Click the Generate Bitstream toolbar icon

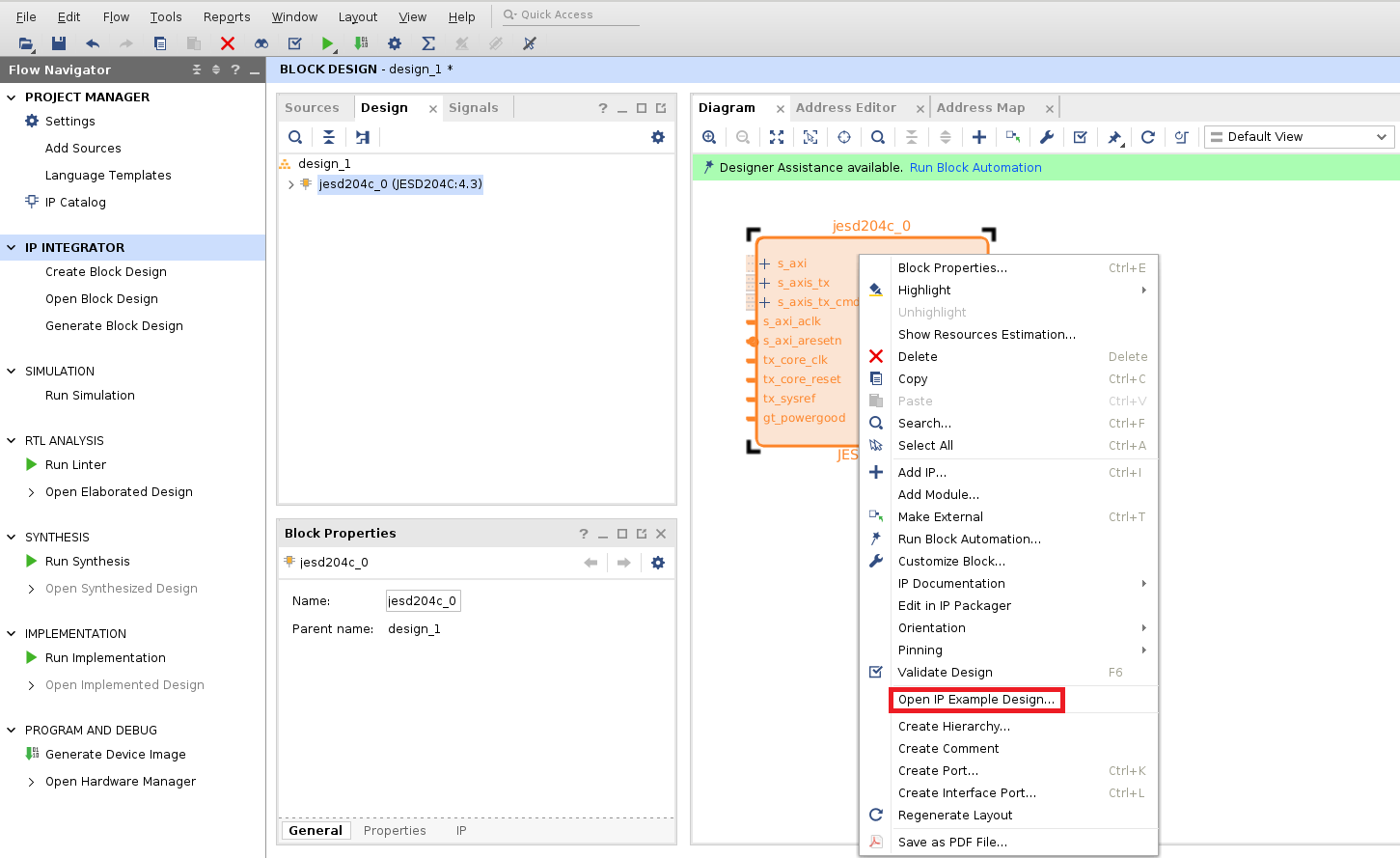pyautogui.click(x=361, y=43)
